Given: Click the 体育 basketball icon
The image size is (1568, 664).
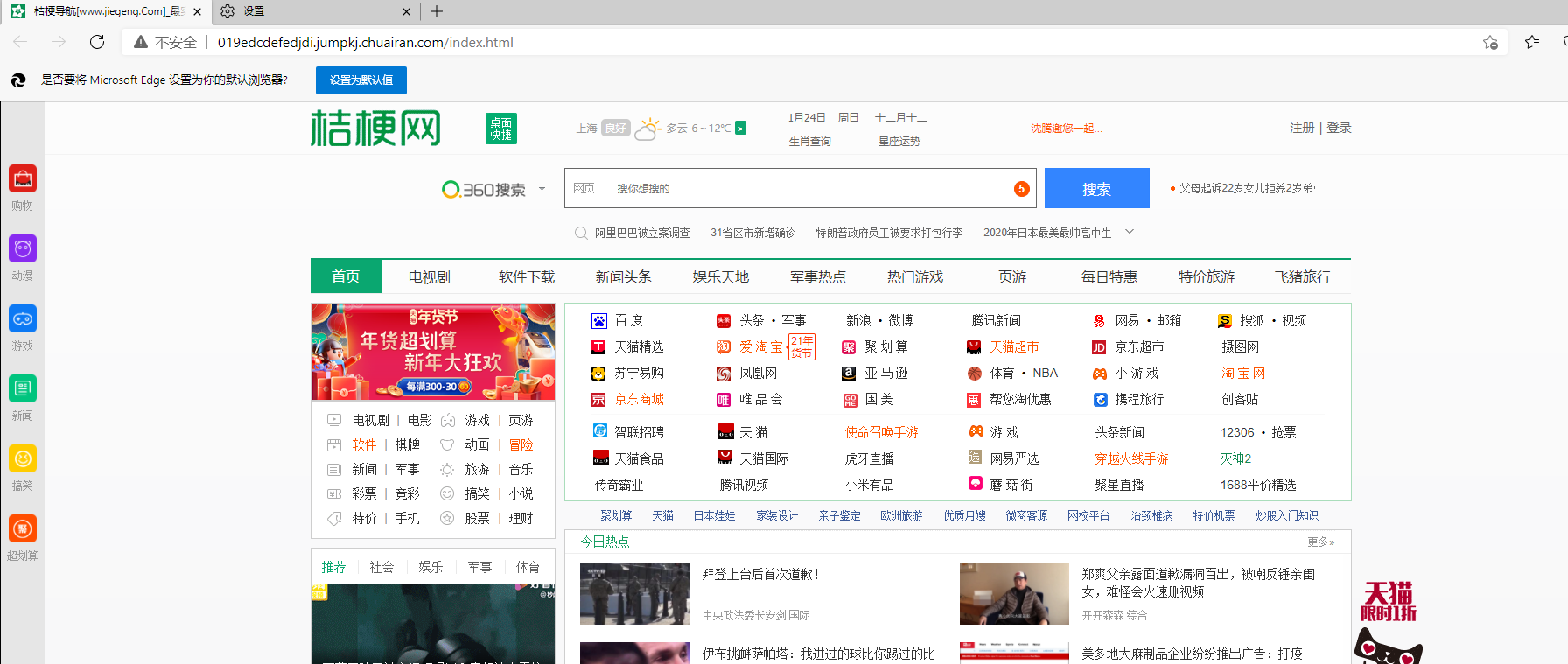Looking at the screenshot, I should pos(974,374).
